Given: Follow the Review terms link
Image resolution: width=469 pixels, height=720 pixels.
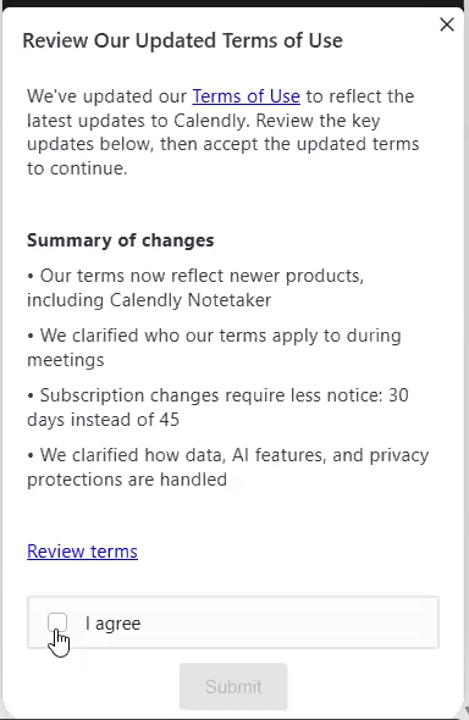Looking at the screenshot, I should [82, 551].
